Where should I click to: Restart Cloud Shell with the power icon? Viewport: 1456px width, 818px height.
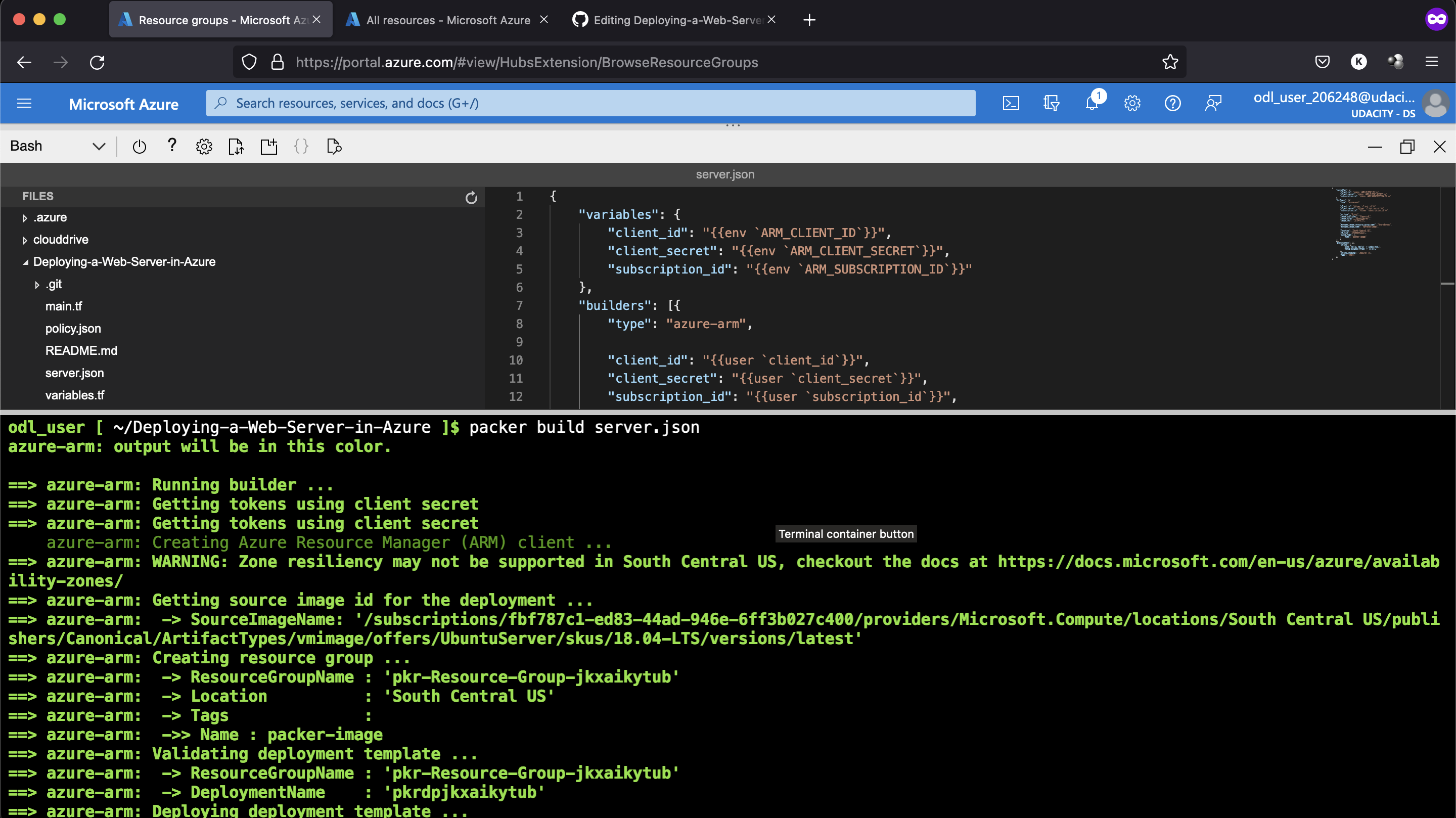pyautogui.click(x=139, y=147)
